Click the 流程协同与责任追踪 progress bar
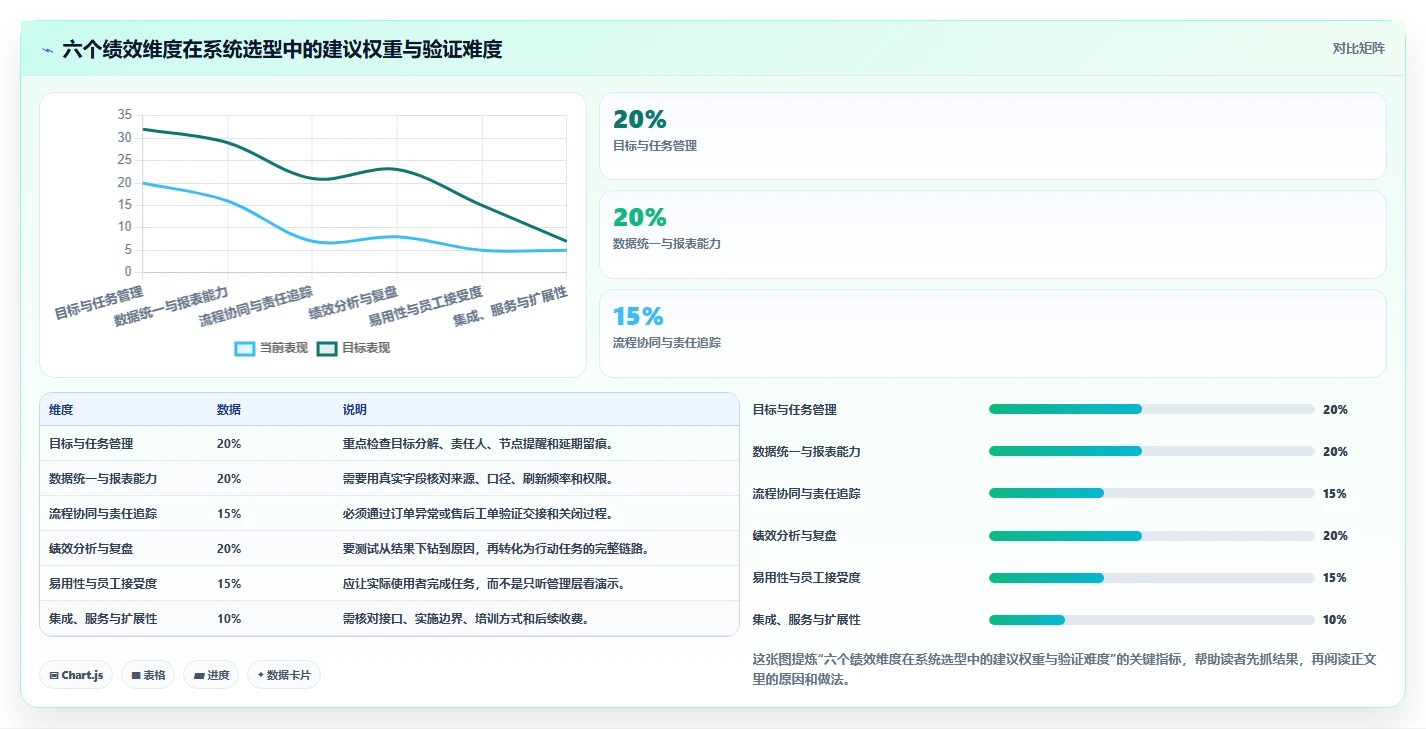The width and height of the screenshot is (1426, 729). (1151, 493)
